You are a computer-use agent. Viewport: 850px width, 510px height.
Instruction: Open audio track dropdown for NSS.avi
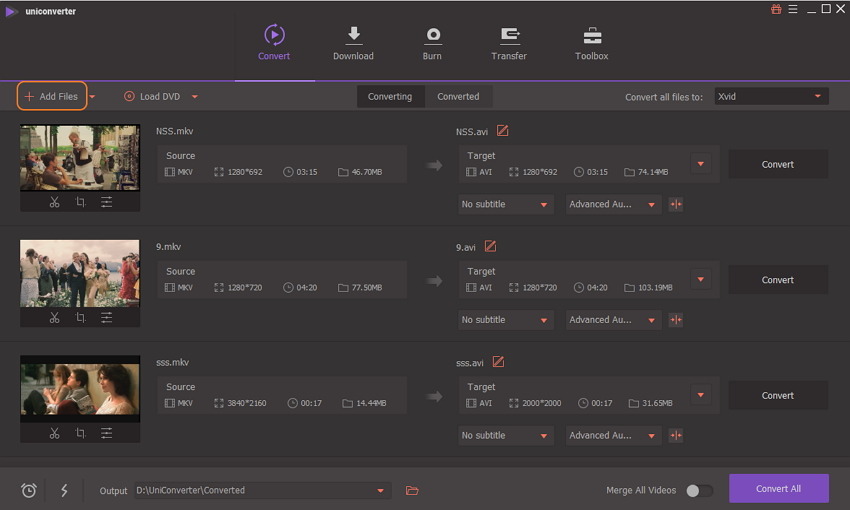tap(613, 204)
